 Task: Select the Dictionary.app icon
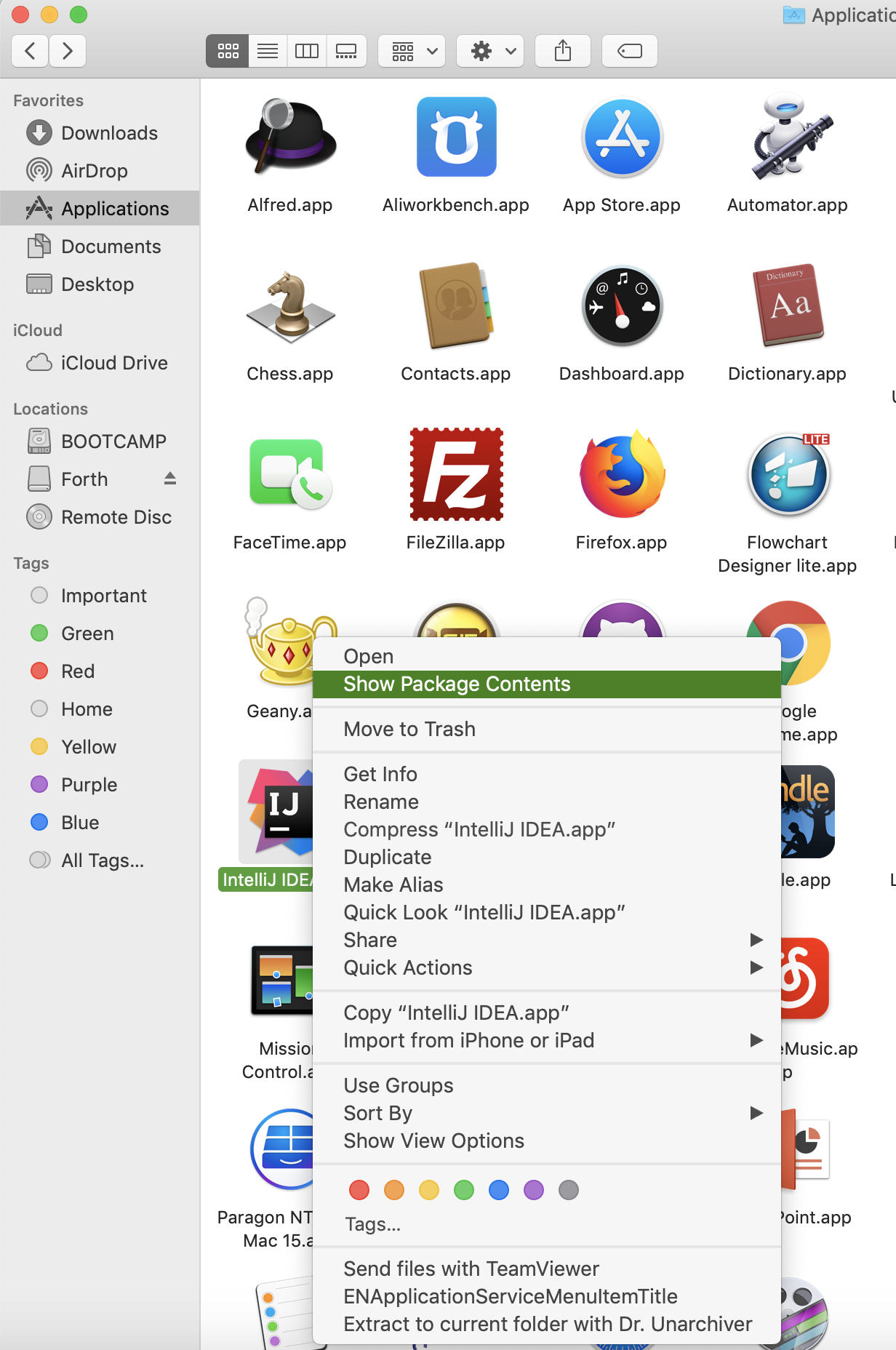(788, 306)
